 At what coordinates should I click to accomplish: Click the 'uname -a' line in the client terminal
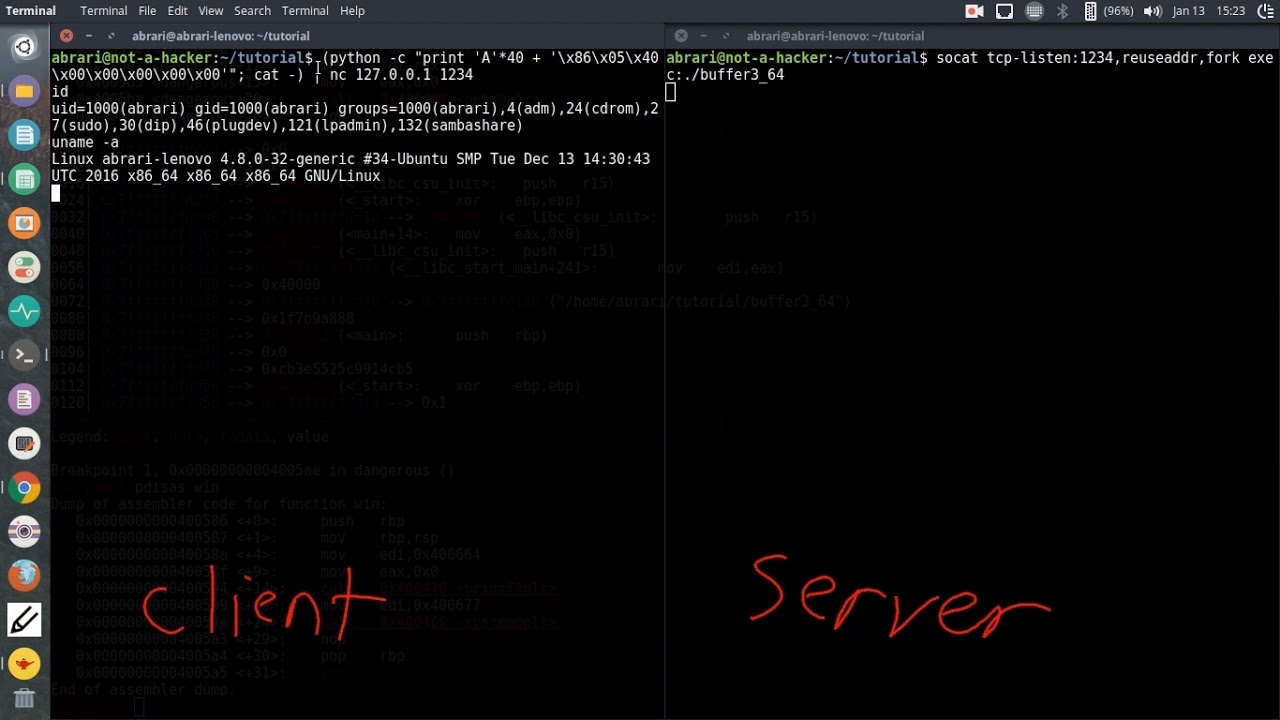coord(85,142)
